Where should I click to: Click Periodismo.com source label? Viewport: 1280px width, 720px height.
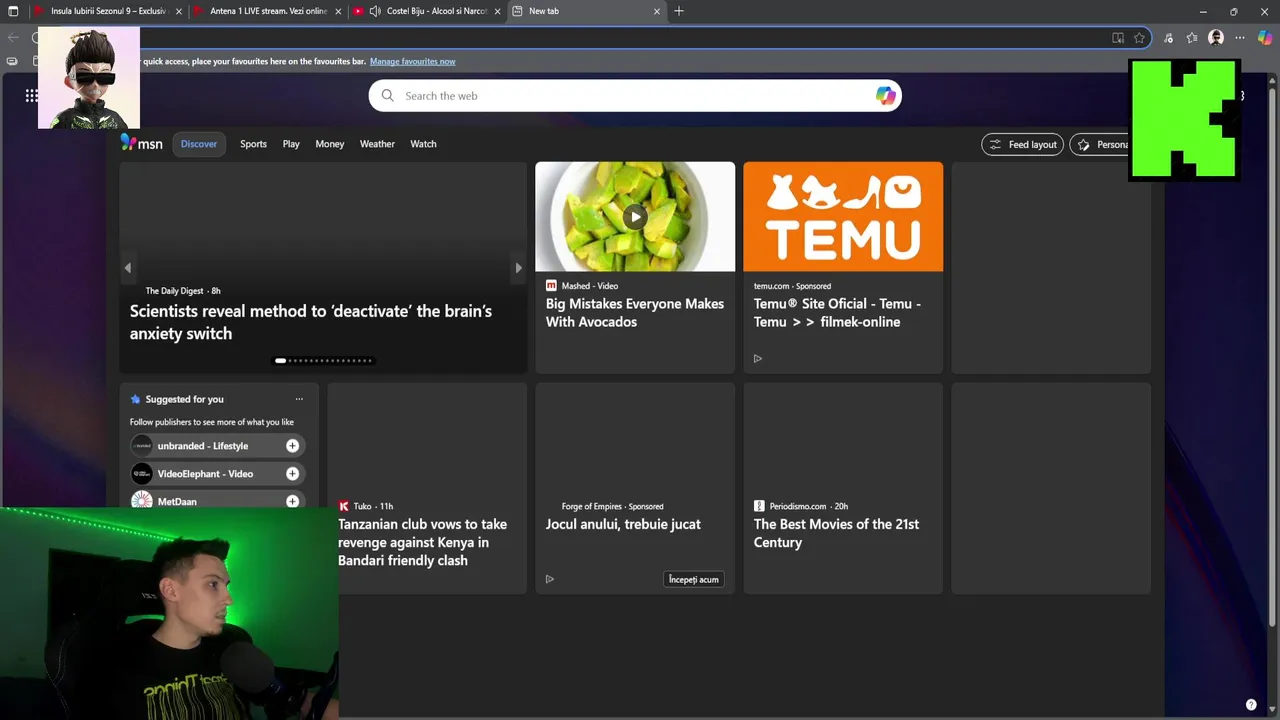click(797, 506)
